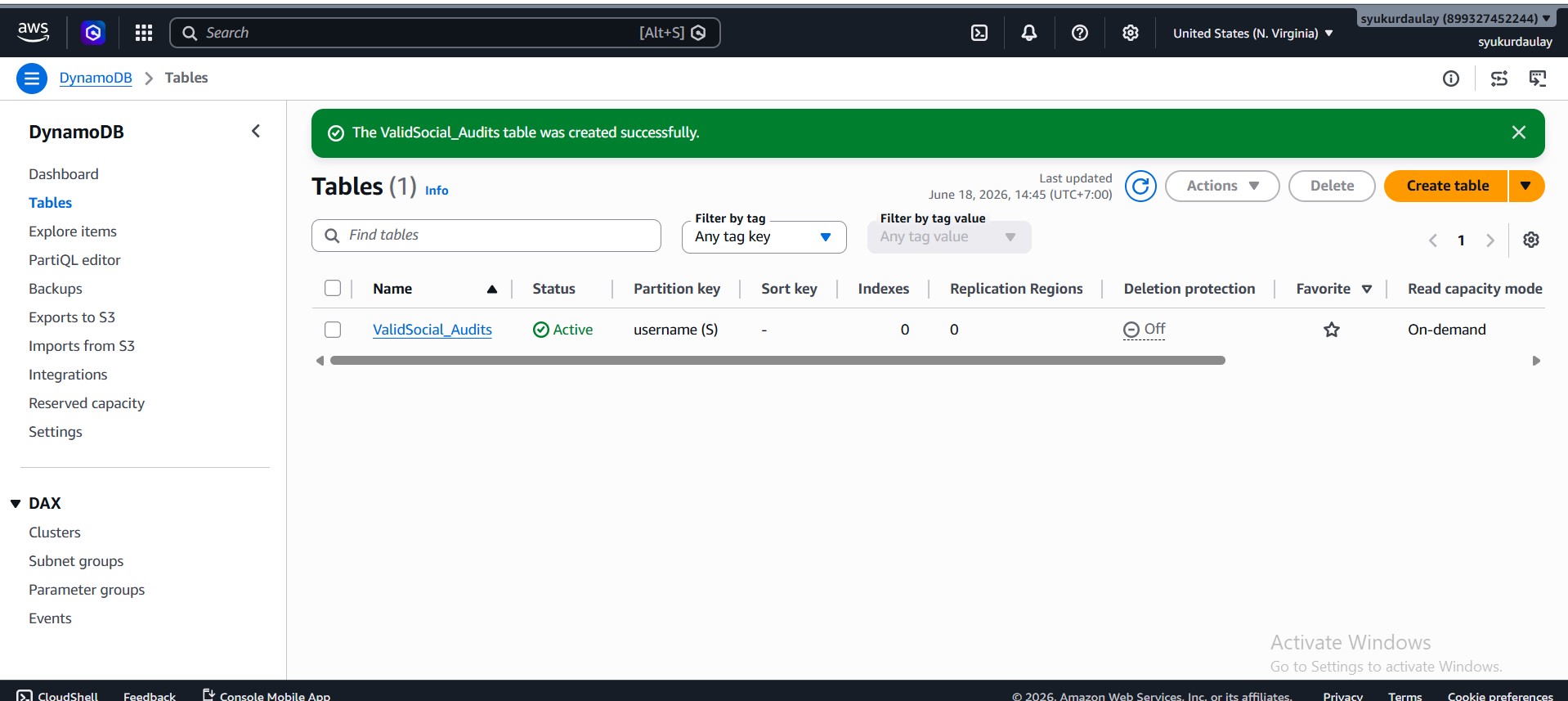Open DAX Subnet groups

[76, 561]
